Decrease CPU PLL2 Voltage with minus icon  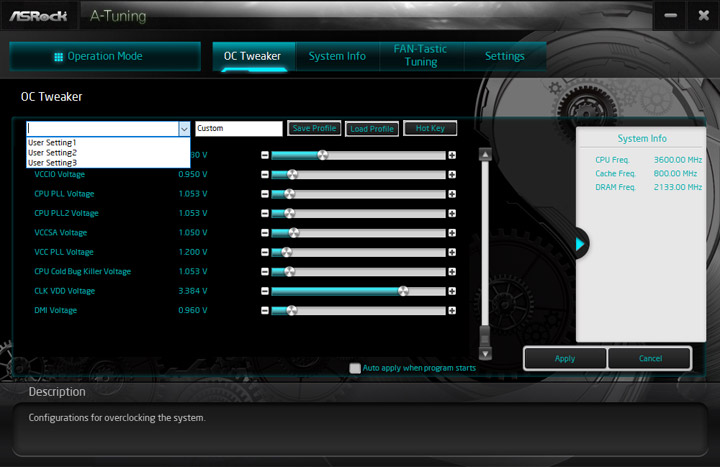click(264, 214)
